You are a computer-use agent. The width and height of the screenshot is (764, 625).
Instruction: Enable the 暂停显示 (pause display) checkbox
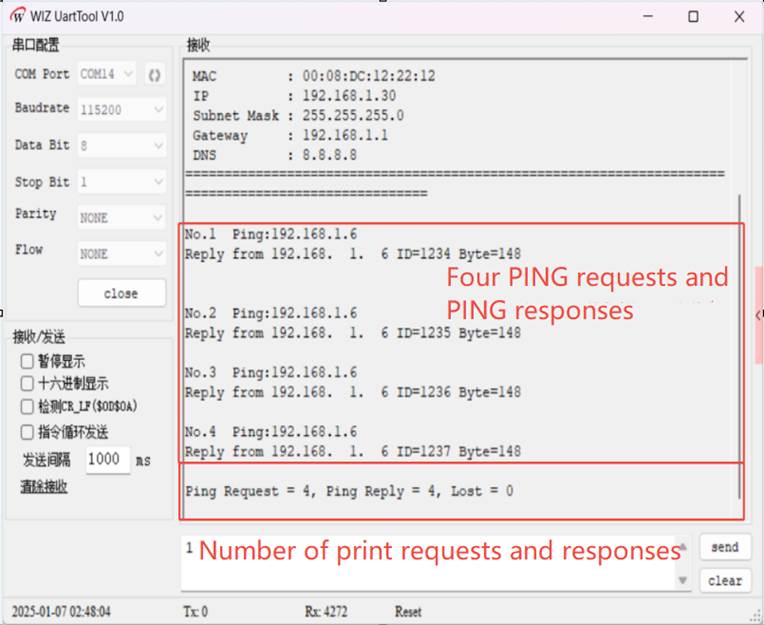click(x=28, y=361)
